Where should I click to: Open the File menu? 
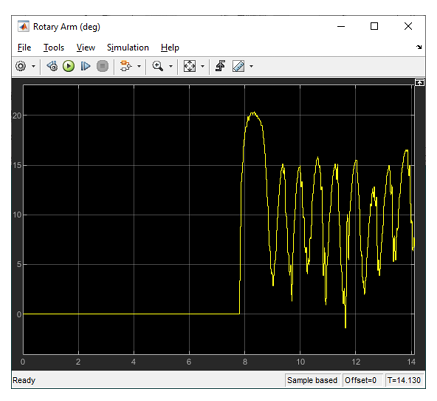click(24, 48)
